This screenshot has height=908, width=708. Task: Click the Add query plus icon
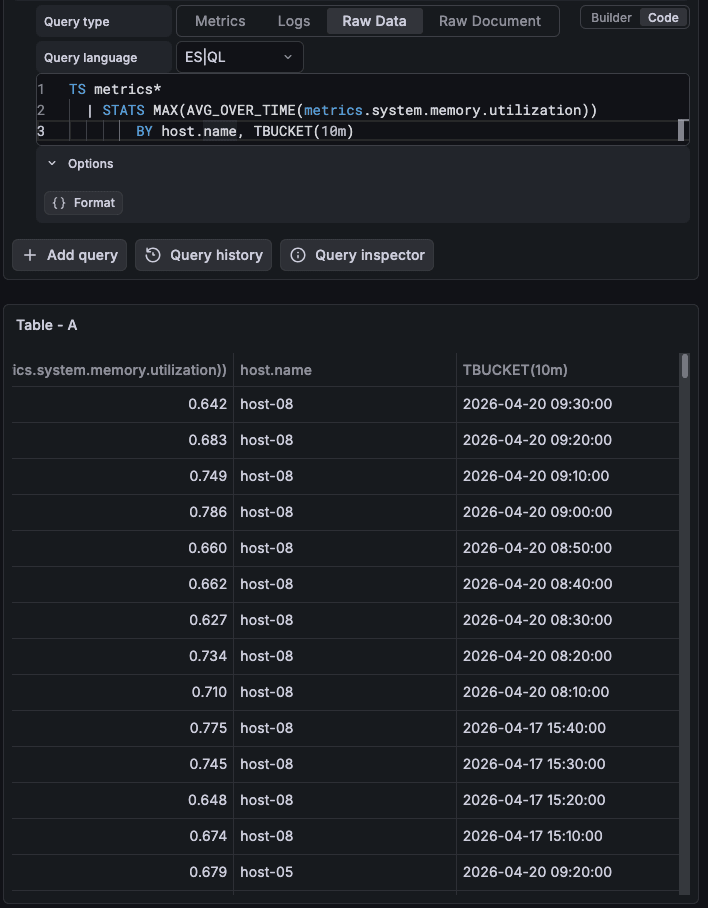30,255
